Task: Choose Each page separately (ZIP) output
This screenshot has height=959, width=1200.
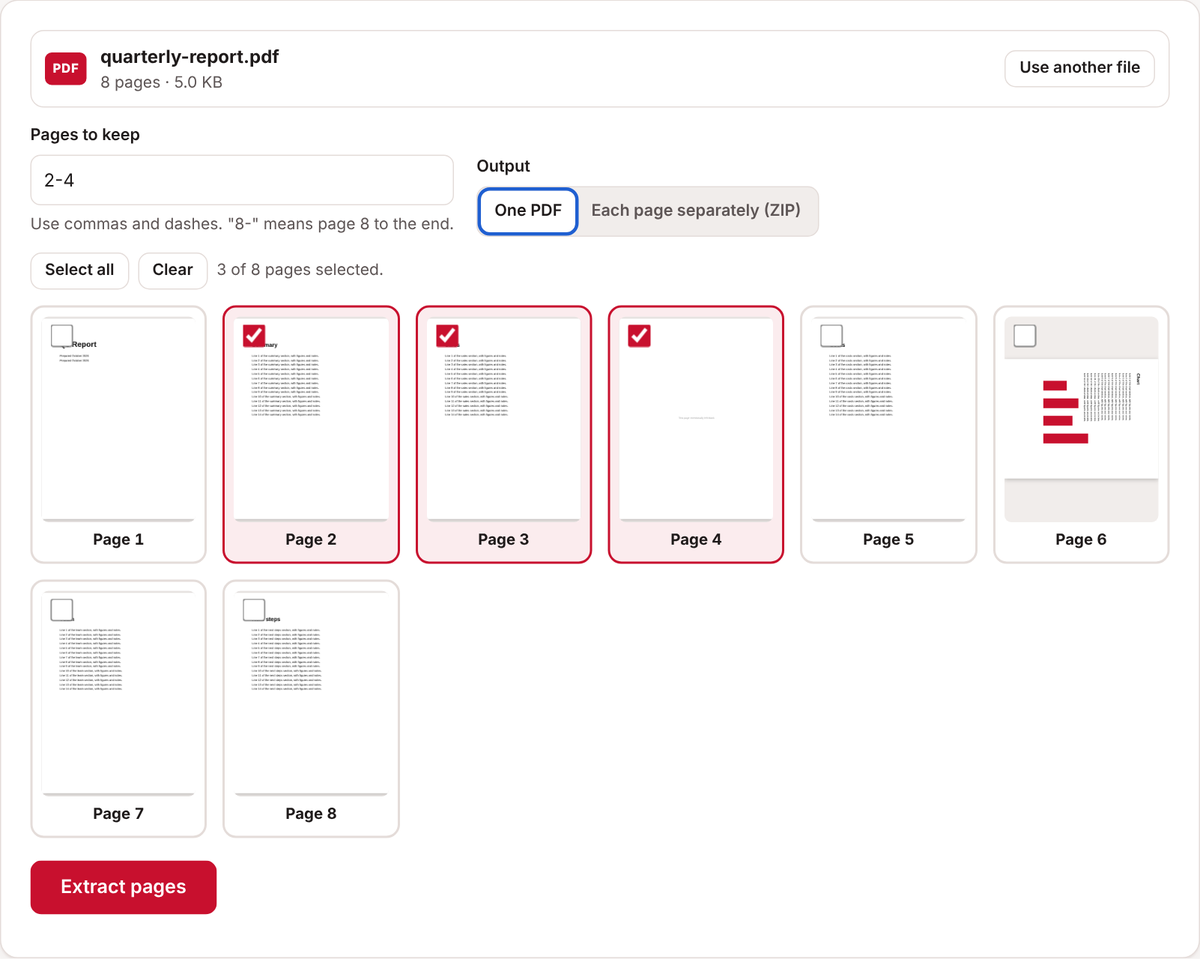Action: pyautogui.click(x=696, y=211)
